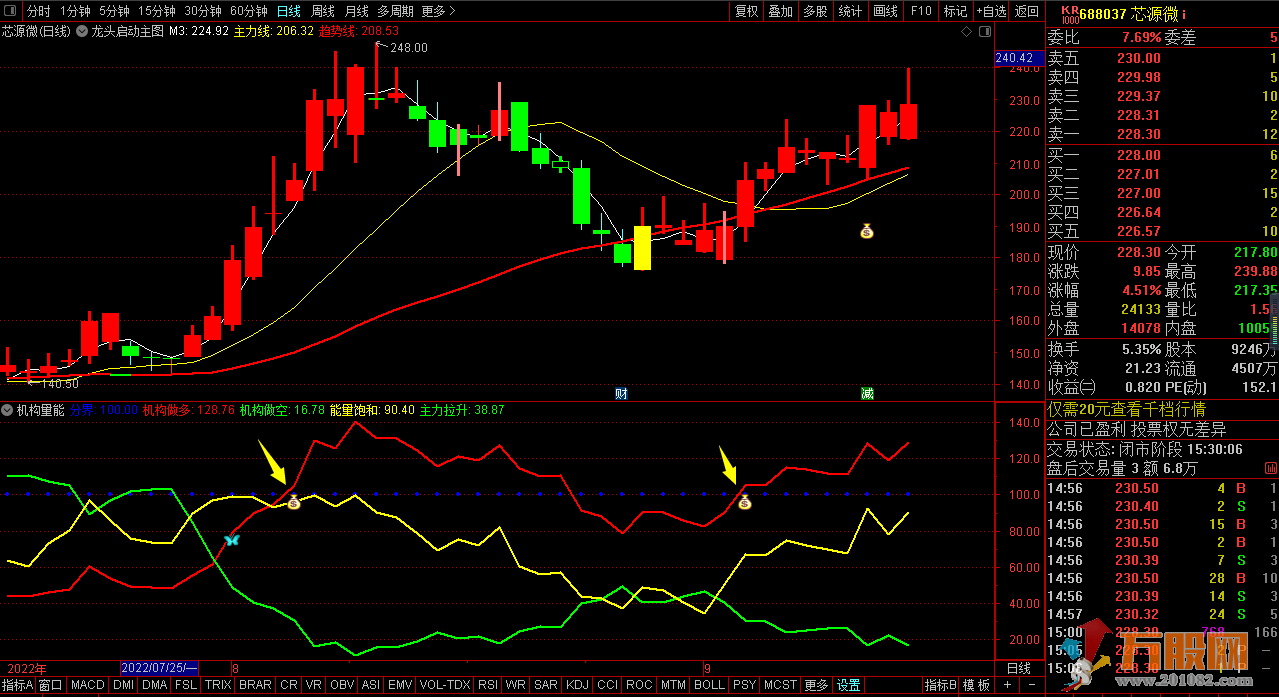Select BOLL indicator

(x=709, y=685)
